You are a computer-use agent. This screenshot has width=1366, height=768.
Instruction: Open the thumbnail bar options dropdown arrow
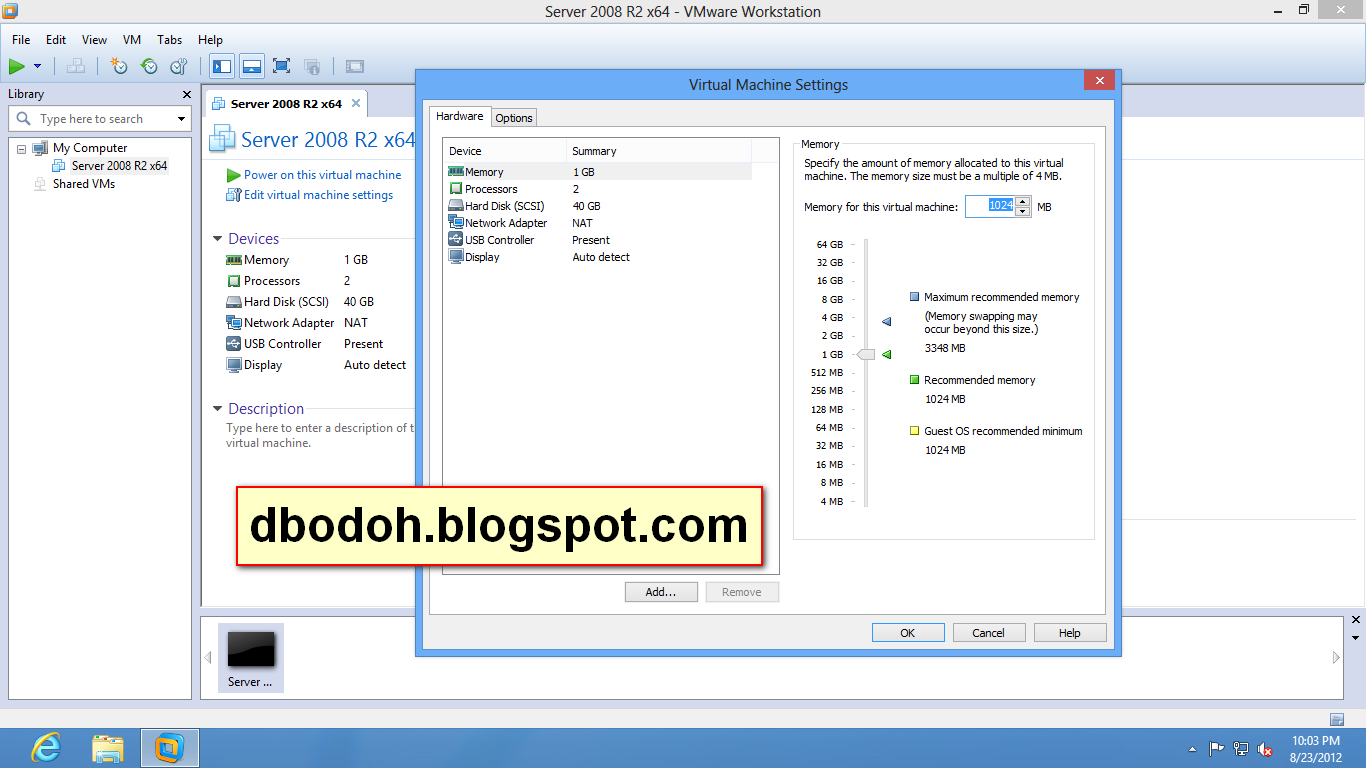(x=1356, y=637)
